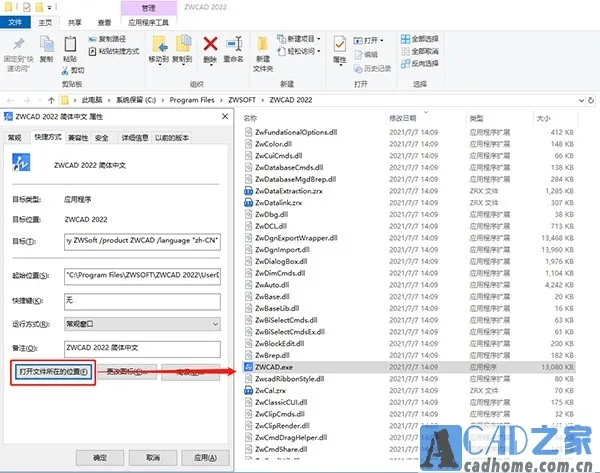Click the Refresh icon beside address bar

point(591,100)
